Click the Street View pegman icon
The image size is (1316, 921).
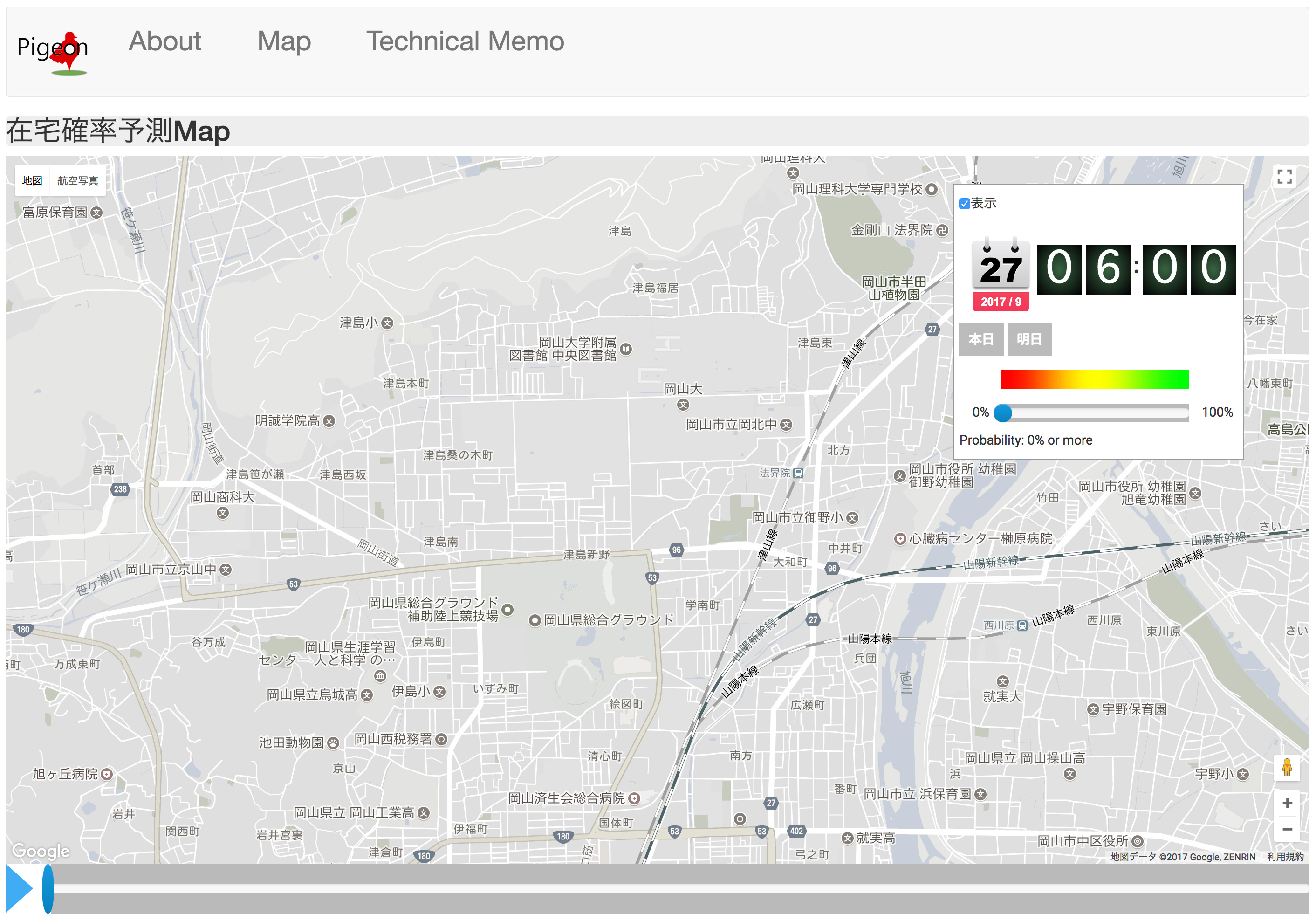point(1287,767)
